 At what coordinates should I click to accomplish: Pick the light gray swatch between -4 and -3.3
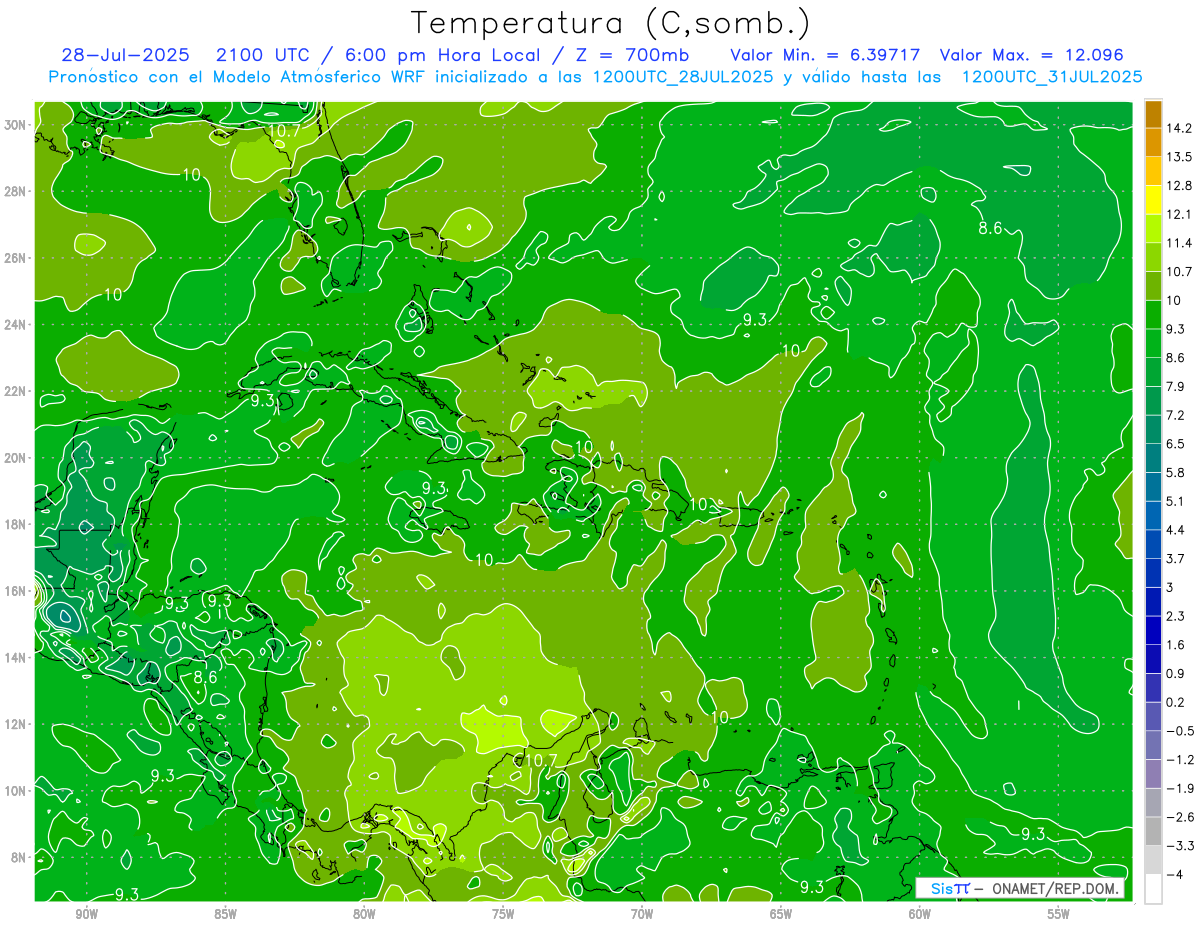coord(1153,861)
